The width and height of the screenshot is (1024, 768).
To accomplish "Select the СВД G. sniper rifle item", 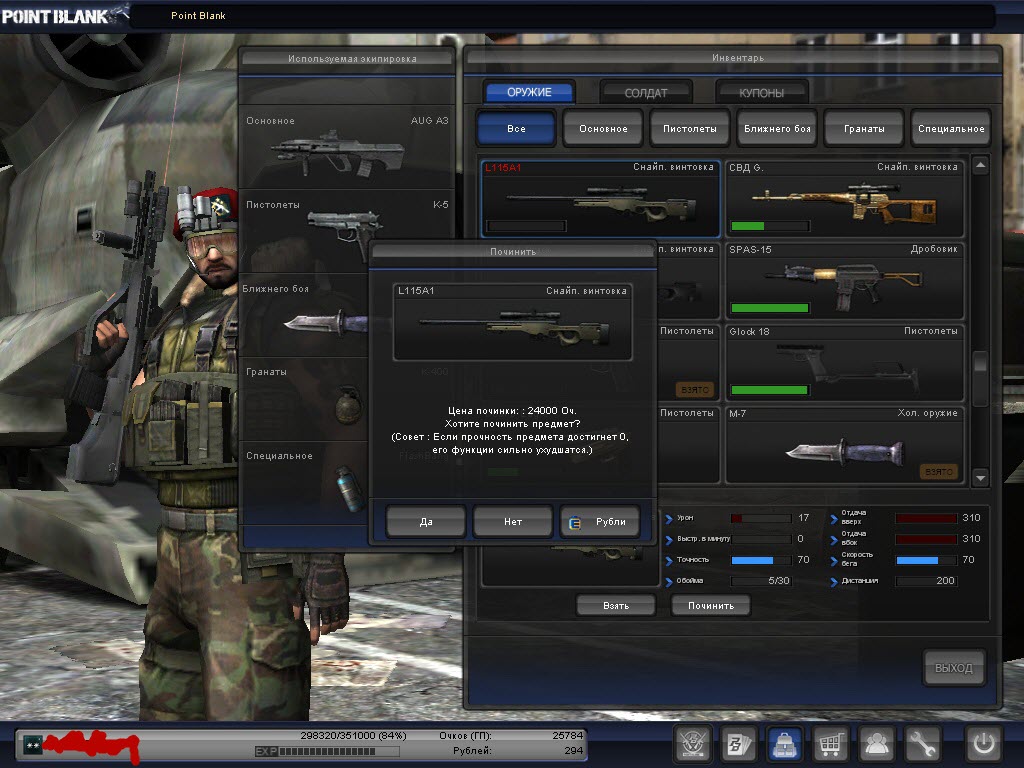I will (x=844, y=199).
